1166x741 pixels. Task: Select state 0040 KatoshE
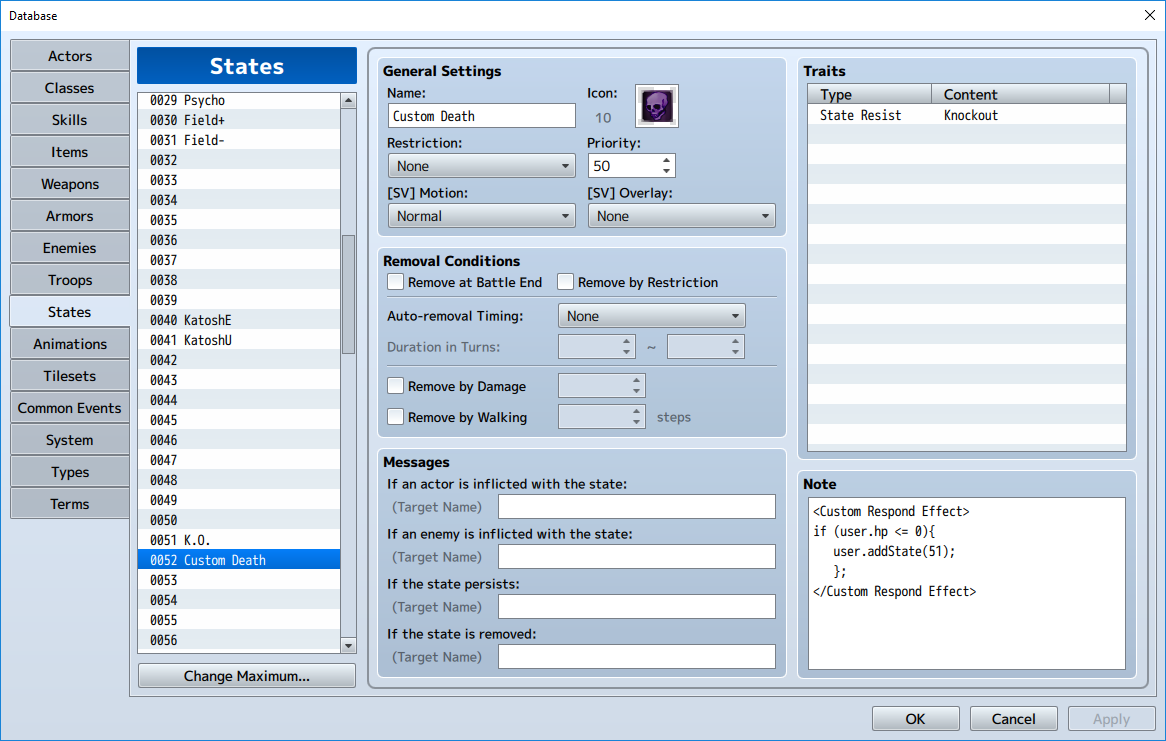coord(239,320)
